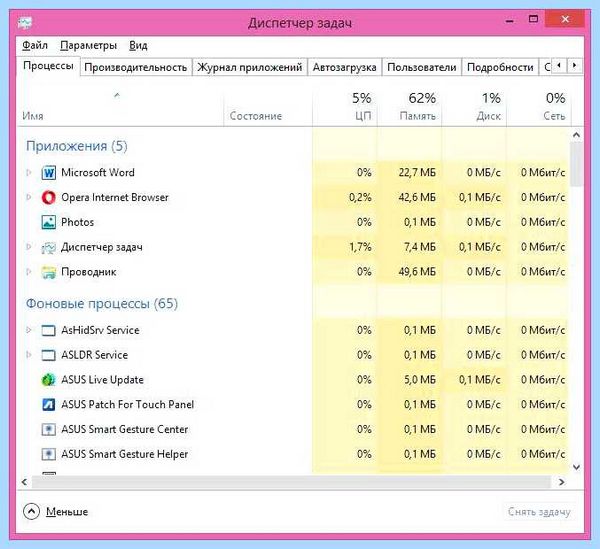The image size is (600, 549).
Task: Minimize the Диспетчер задач window
Action: coord(510,20)
